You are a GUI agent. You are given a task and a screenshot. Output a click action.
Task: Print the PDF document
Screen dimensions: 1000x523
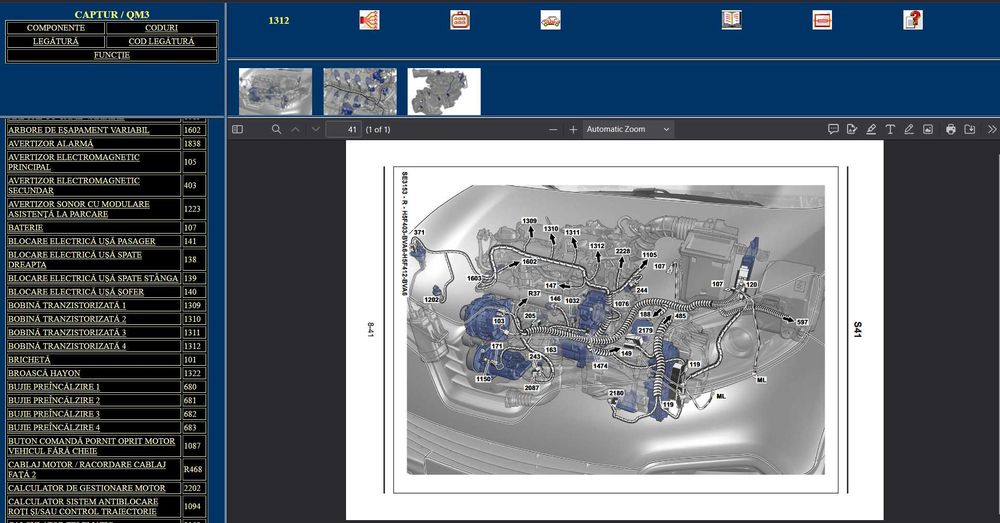951,129
